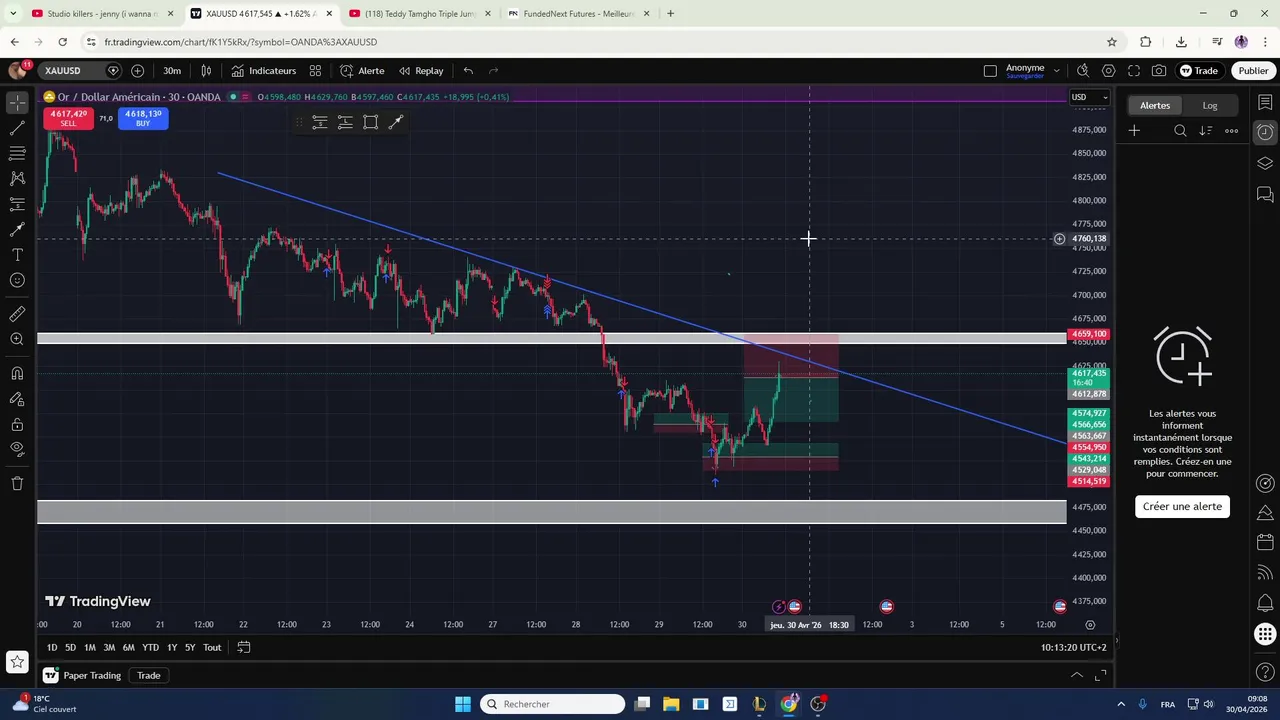Open favorites star toolbar toggle
This screenshot has height=720, width=1280.
(17, 661)
